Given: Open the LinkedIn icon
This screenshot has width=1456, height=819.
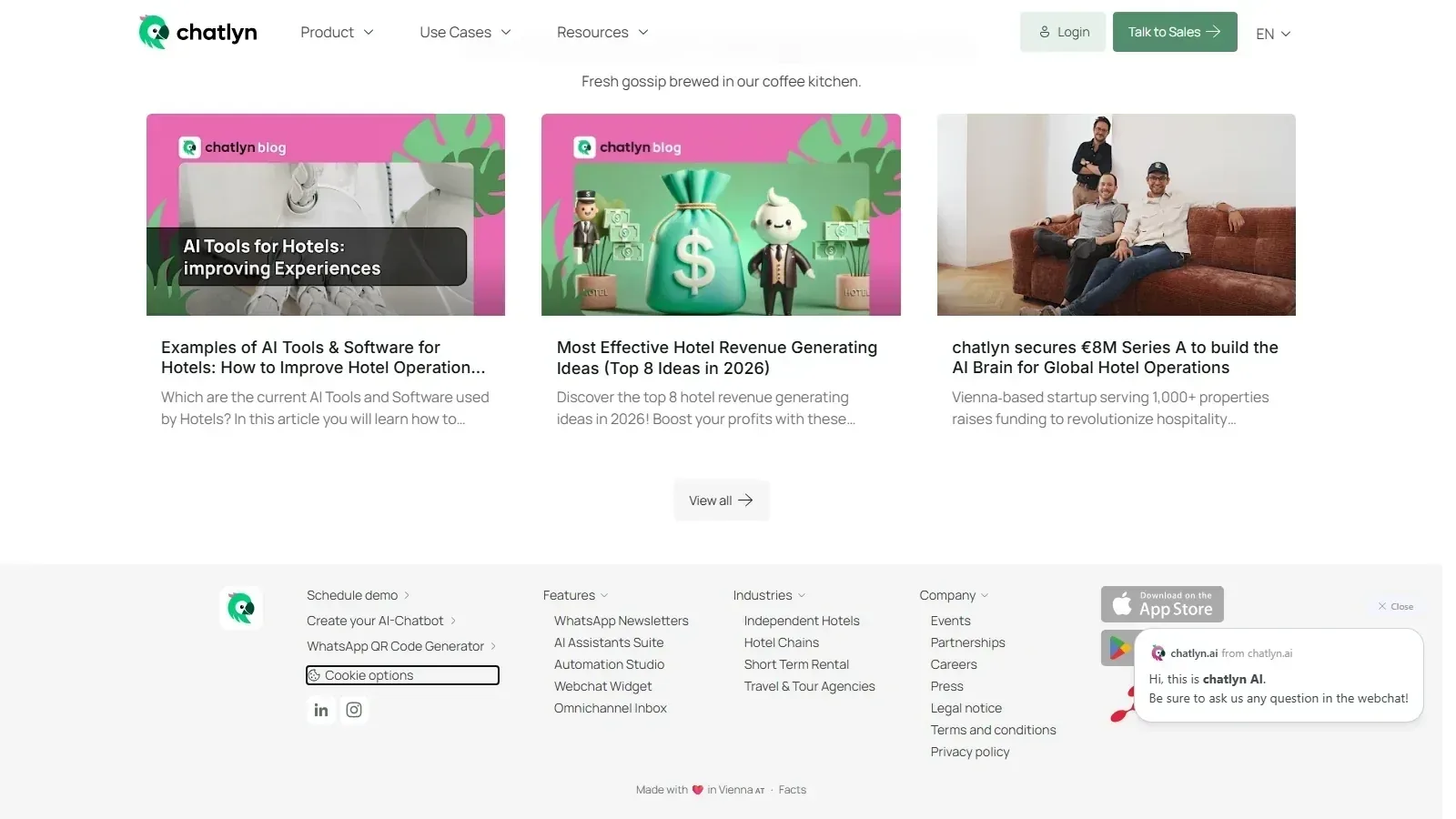Looking at the screenshot, I should [321, 710].
